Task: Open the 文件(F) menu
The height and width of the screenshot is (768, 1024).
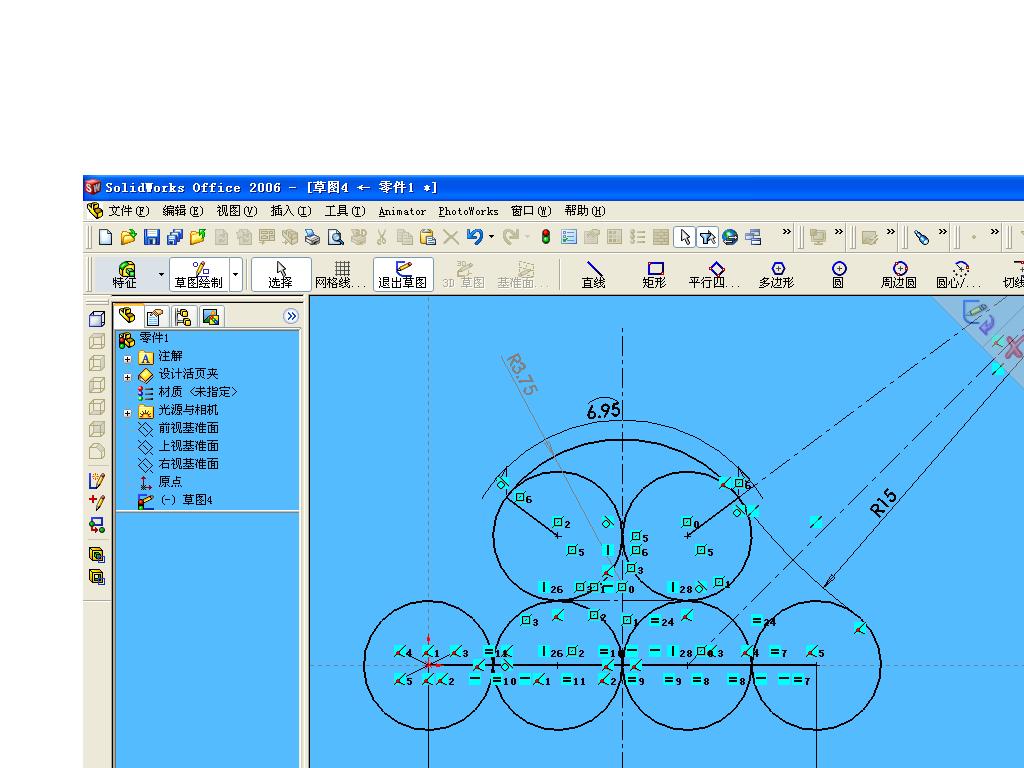Action: (128, 211)
